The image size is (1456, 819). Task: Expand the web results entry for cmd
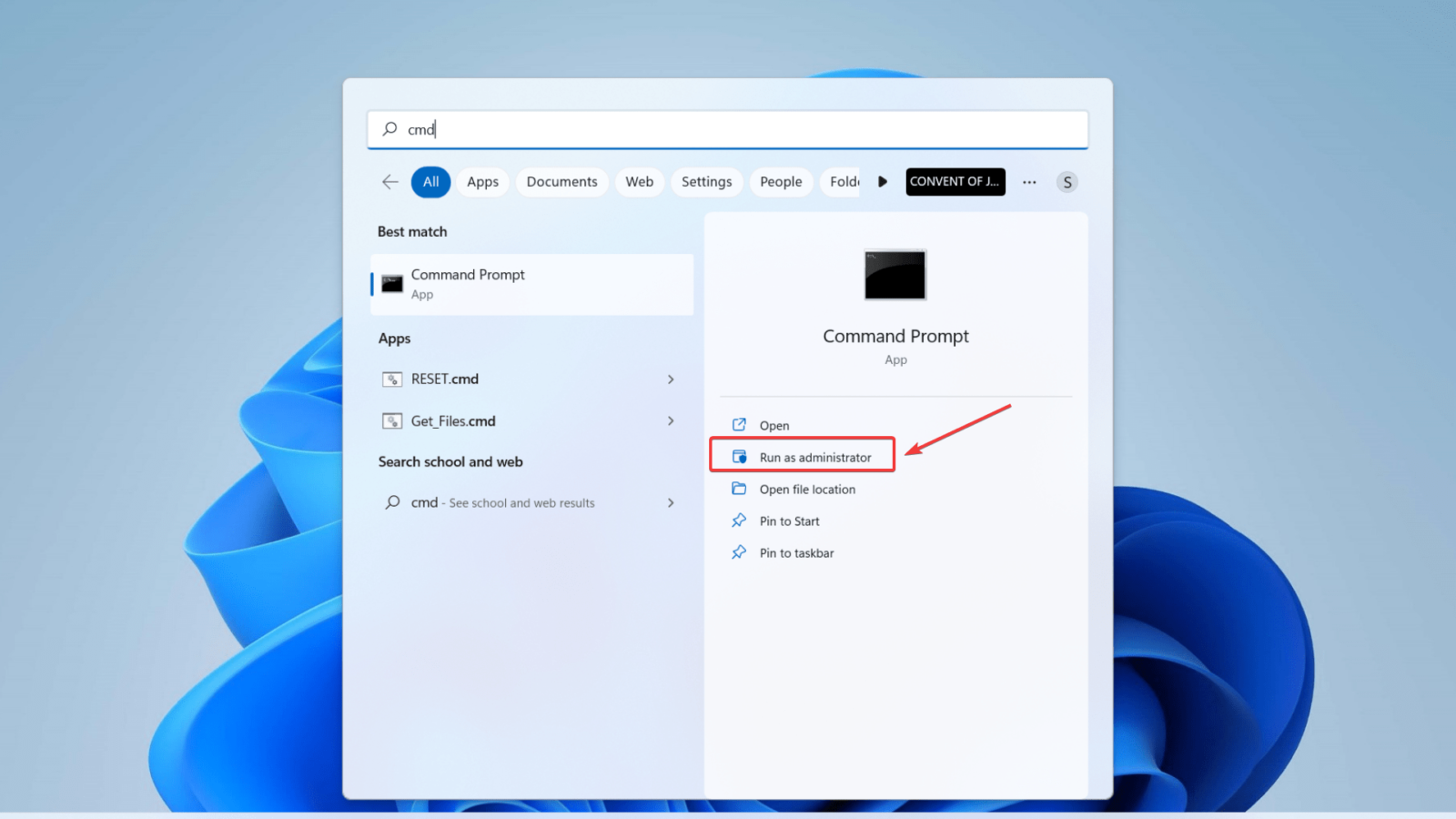[670, 501]
